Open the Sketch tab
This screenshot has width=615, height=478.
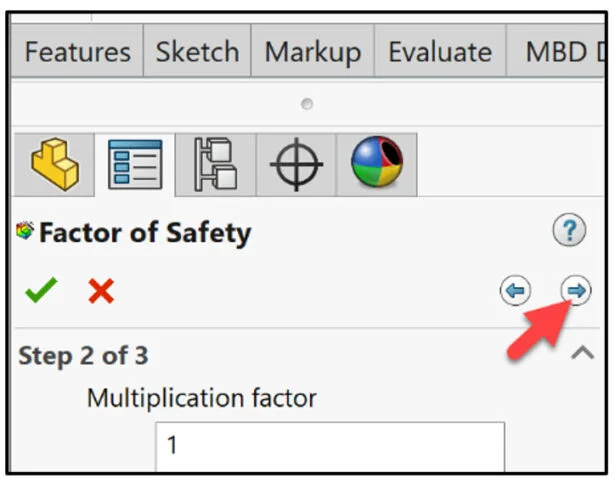pos(197,52)
